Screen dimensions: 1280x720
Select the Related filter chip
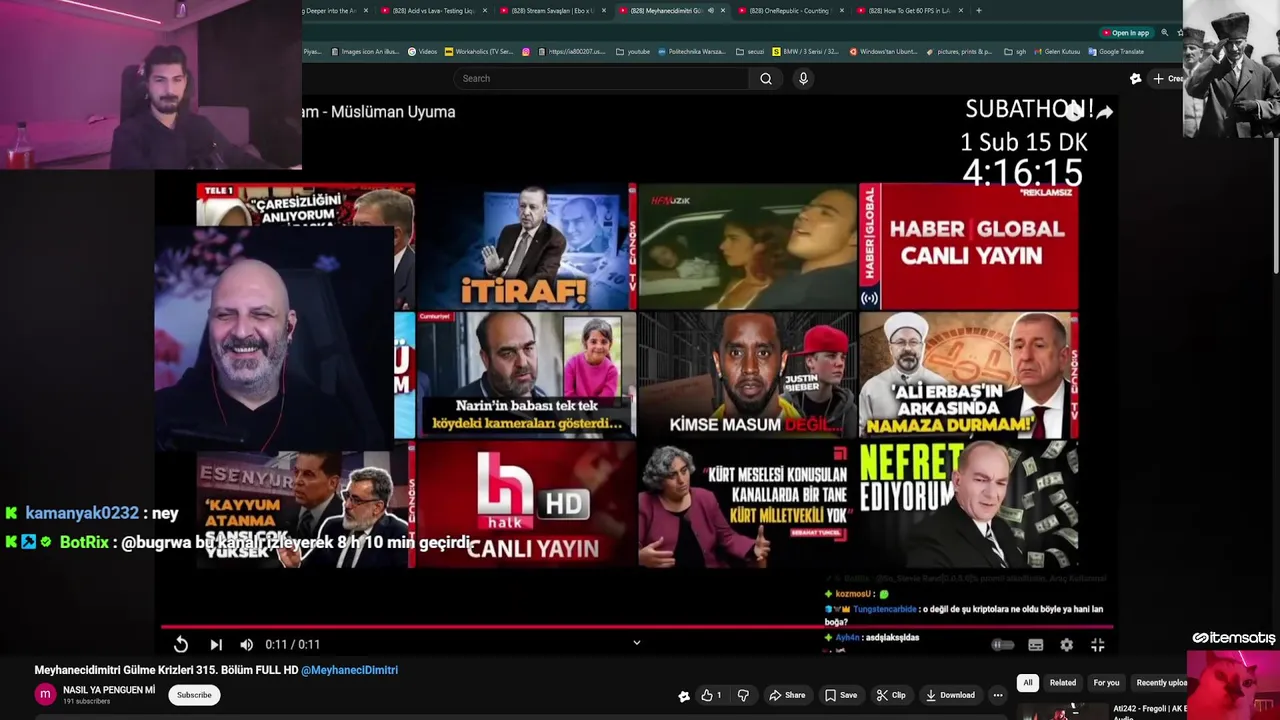pyautogui.click(x=1063, y=683)
